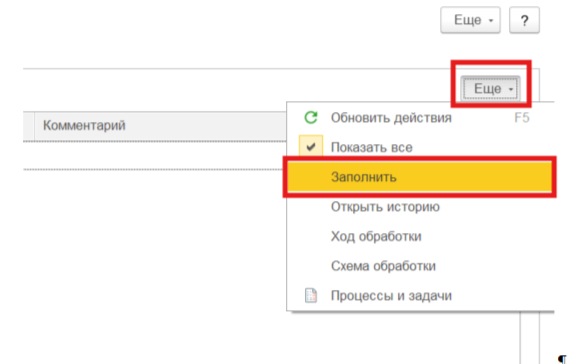Click the arrow on the highlighted Еще button
579x364 pixels.
tap(511, 89)
